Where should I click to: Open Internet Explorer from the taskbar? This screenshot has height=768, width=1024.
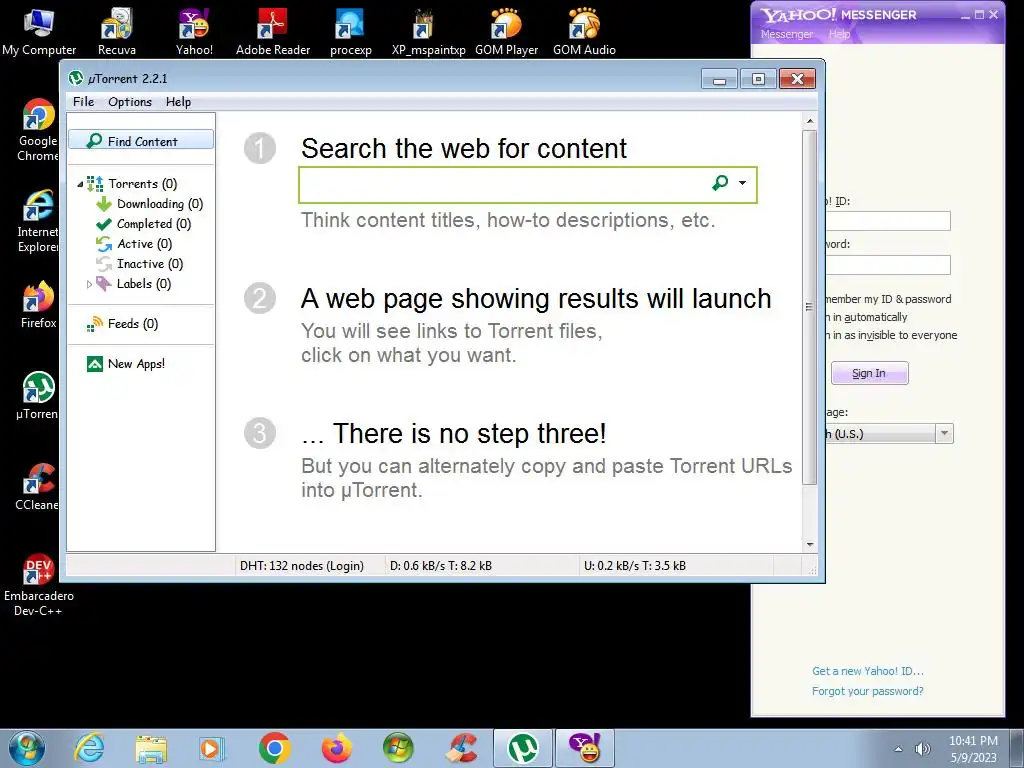89,748
